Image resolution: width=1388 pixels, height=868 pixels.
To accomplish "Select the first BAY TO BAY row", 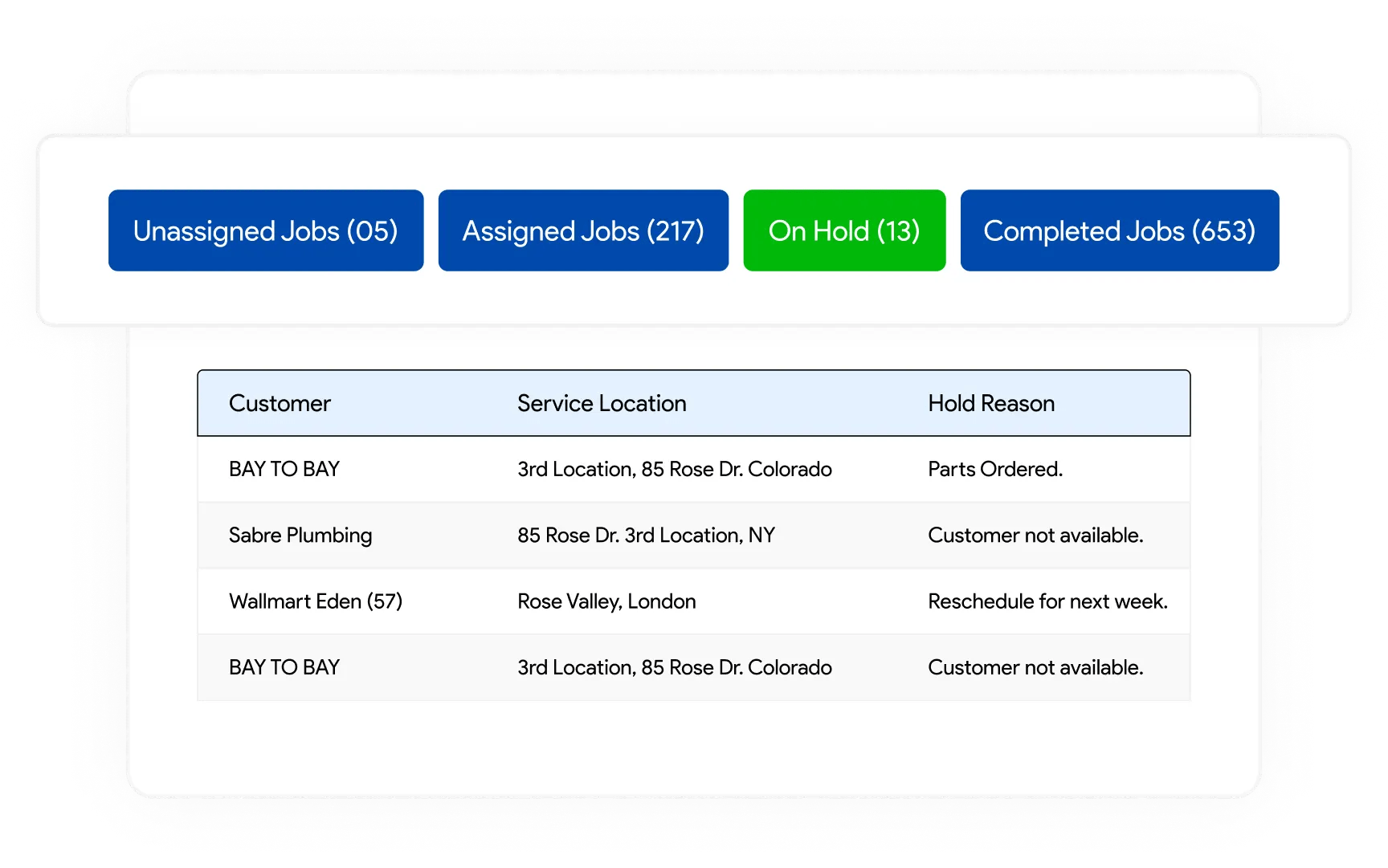I will click(x=284, y=469).
